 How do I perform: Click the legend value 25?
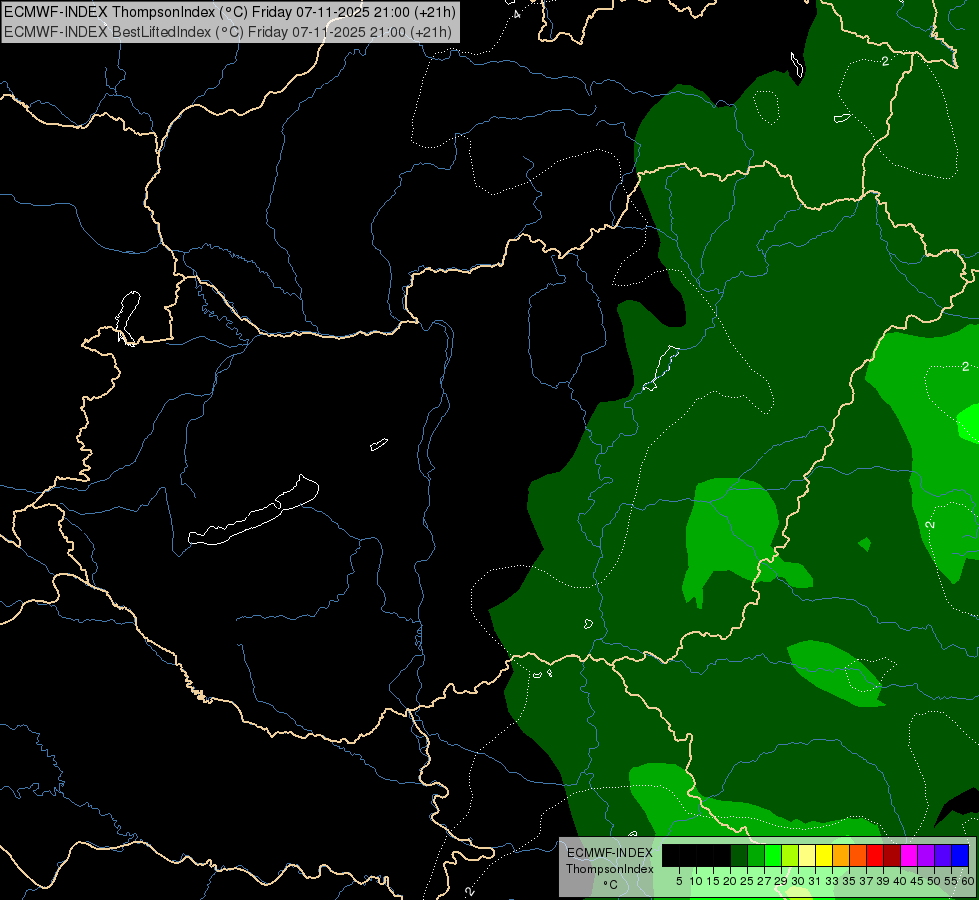tap(747, 881)
